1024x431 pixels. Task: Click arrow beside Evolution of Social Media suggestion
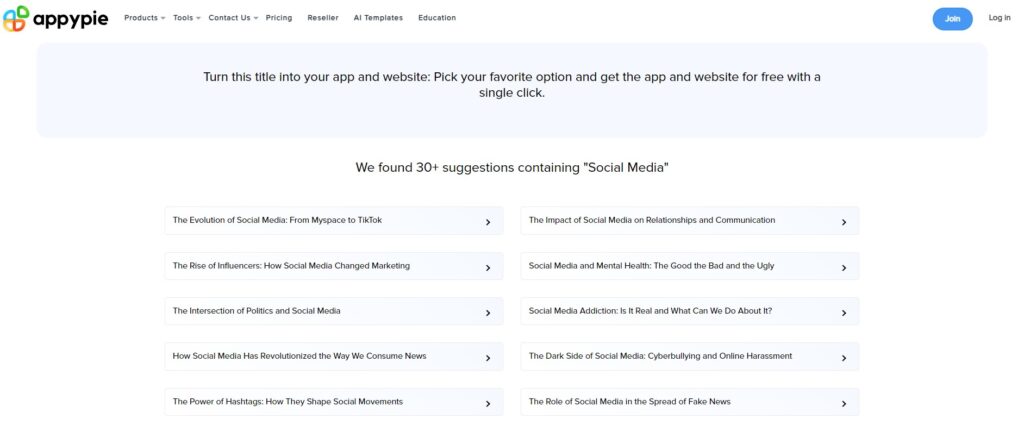(x=487, y=222)
